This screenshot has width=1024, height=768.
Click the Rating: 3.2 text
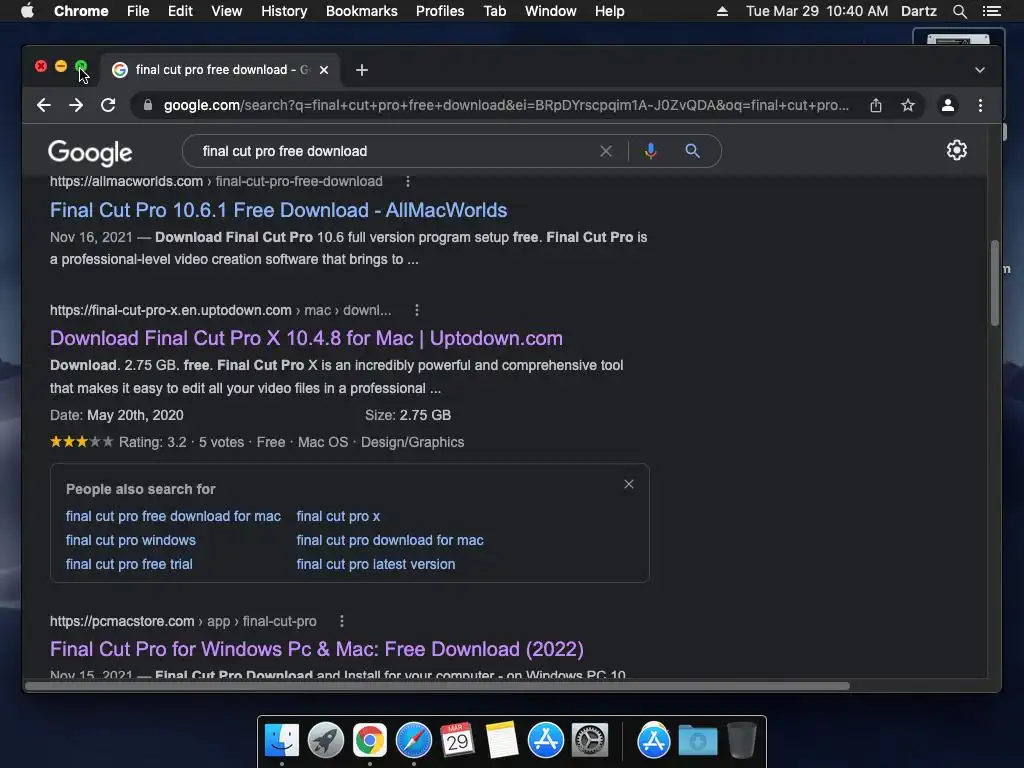pos(153,442)
